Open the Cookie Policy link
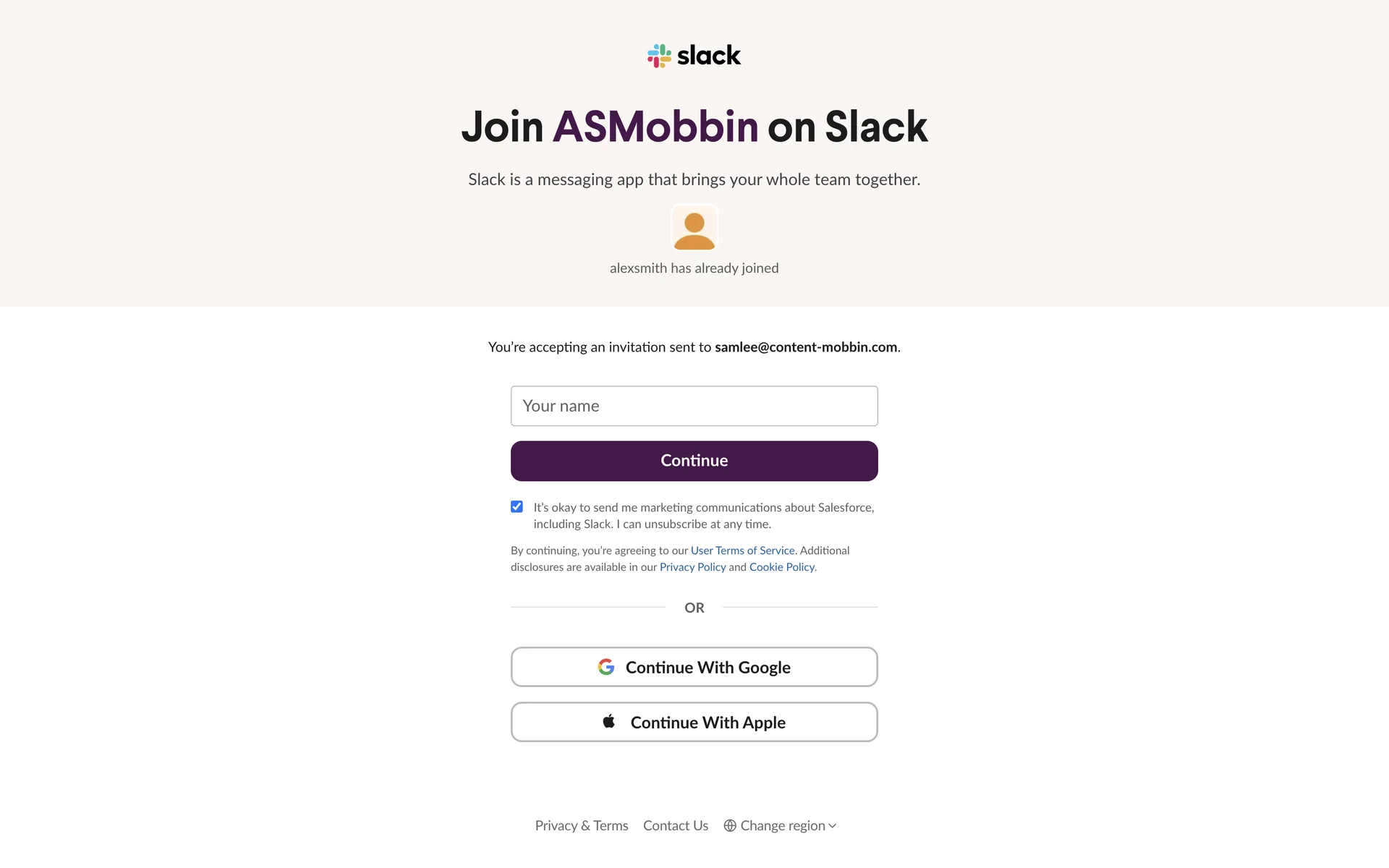 click(781, 567)
